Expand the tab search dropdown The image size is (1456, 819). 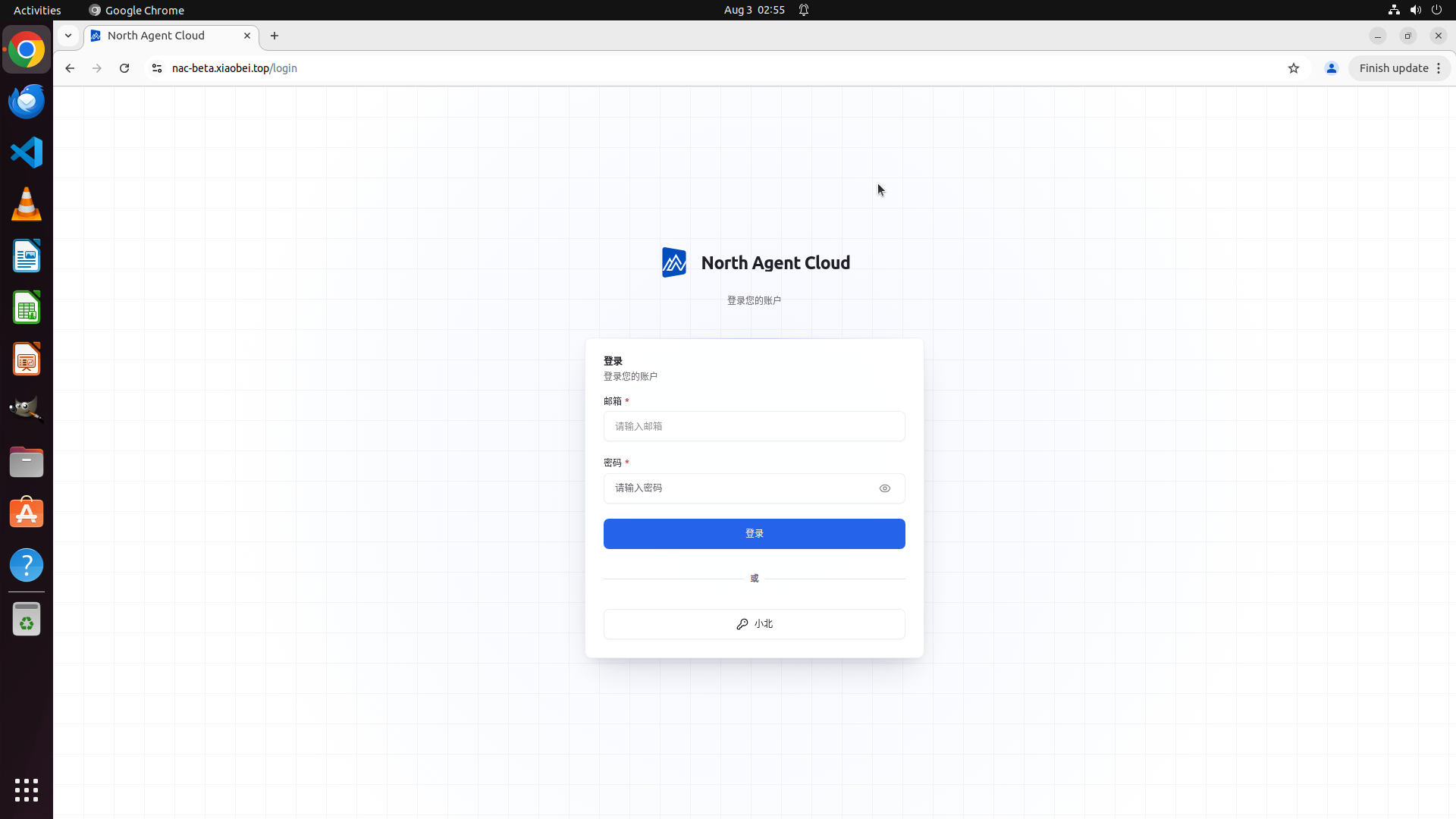pyautogui.click(x=68, y=36)
